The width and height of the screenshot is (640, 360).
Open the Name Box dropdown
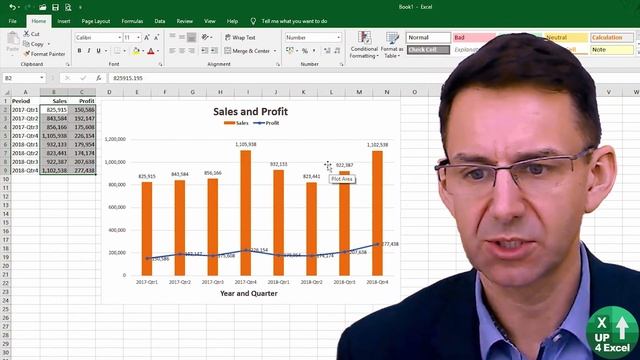[42, 78]
